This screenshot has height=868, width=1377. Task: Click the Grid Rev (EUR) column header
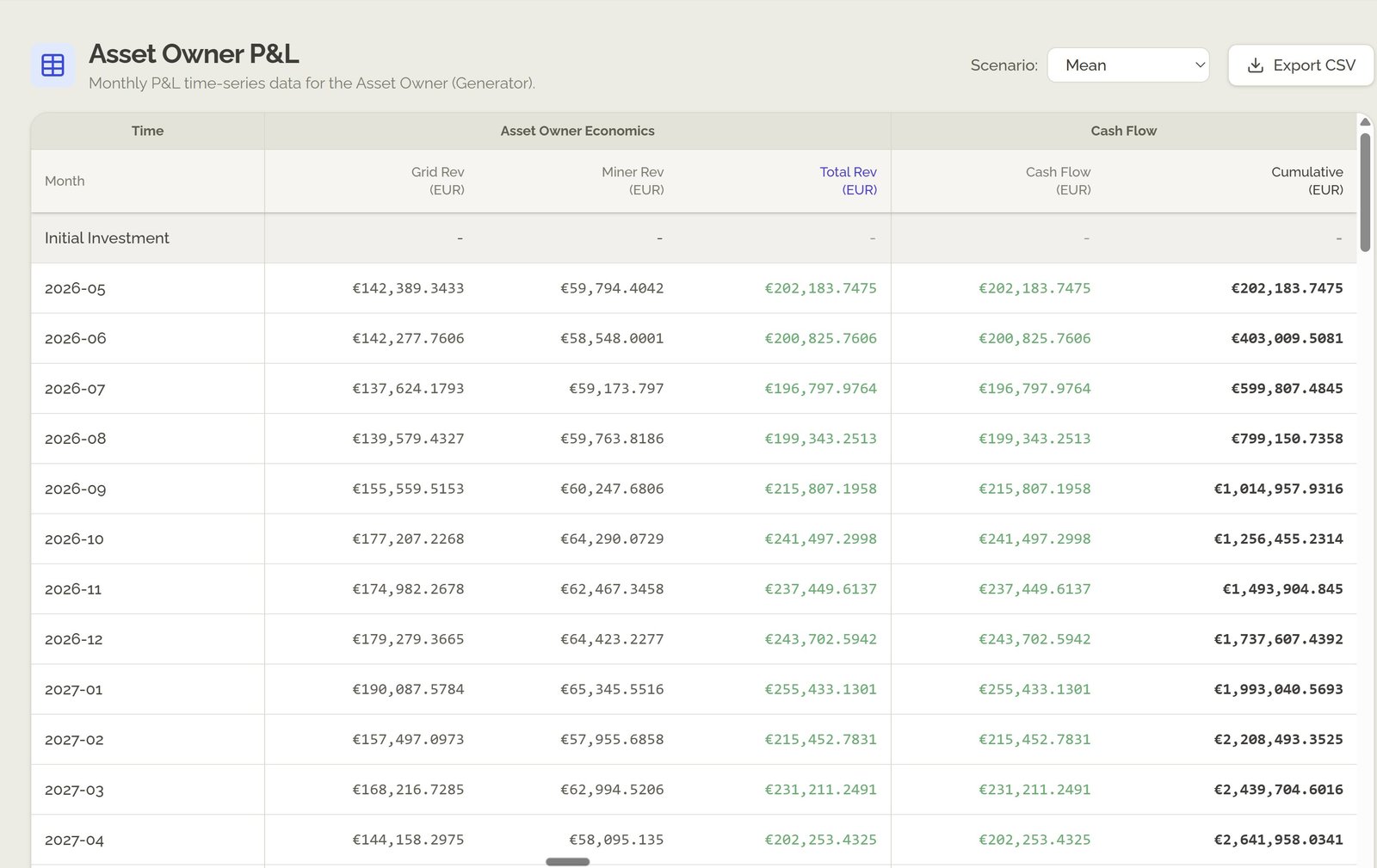(437, 181)
